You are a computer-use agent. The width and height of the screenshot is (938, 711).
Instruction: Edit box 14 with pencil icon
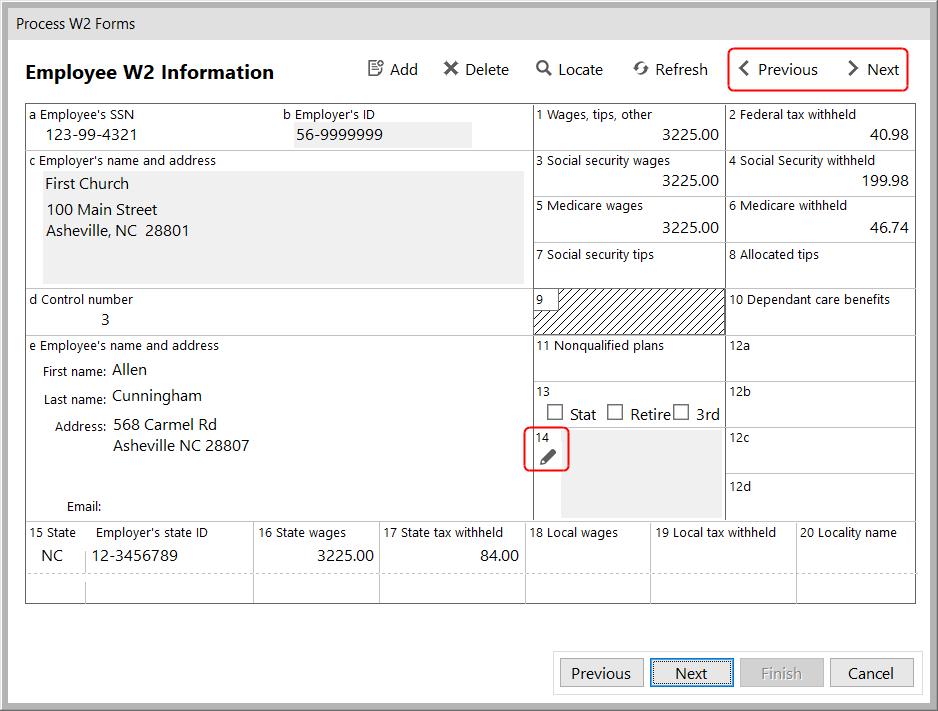pyautogui.click(x=547, y=457)
